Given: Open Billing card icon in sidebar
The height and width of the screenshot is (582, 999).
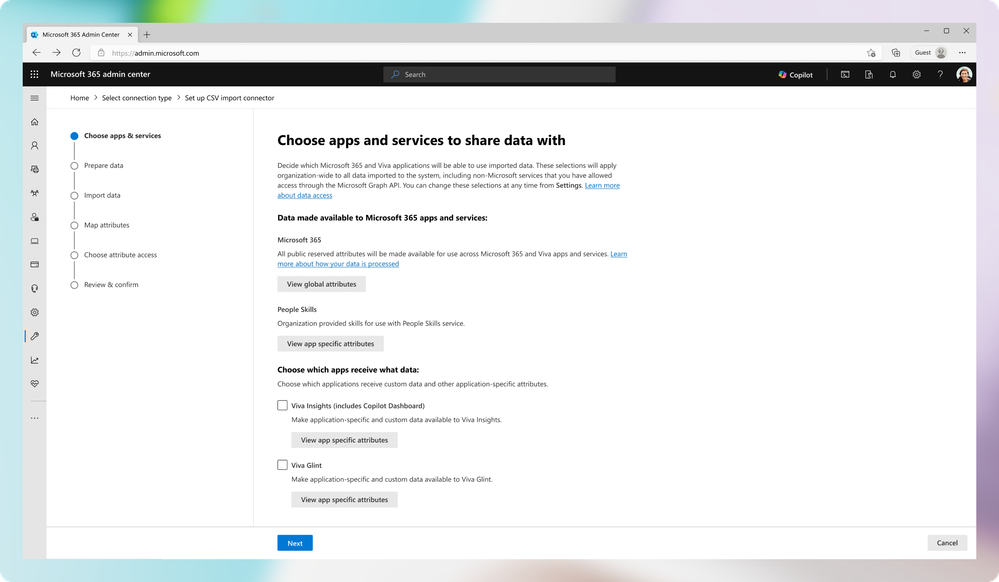Looking at the screenshot, I should [34, 265].
